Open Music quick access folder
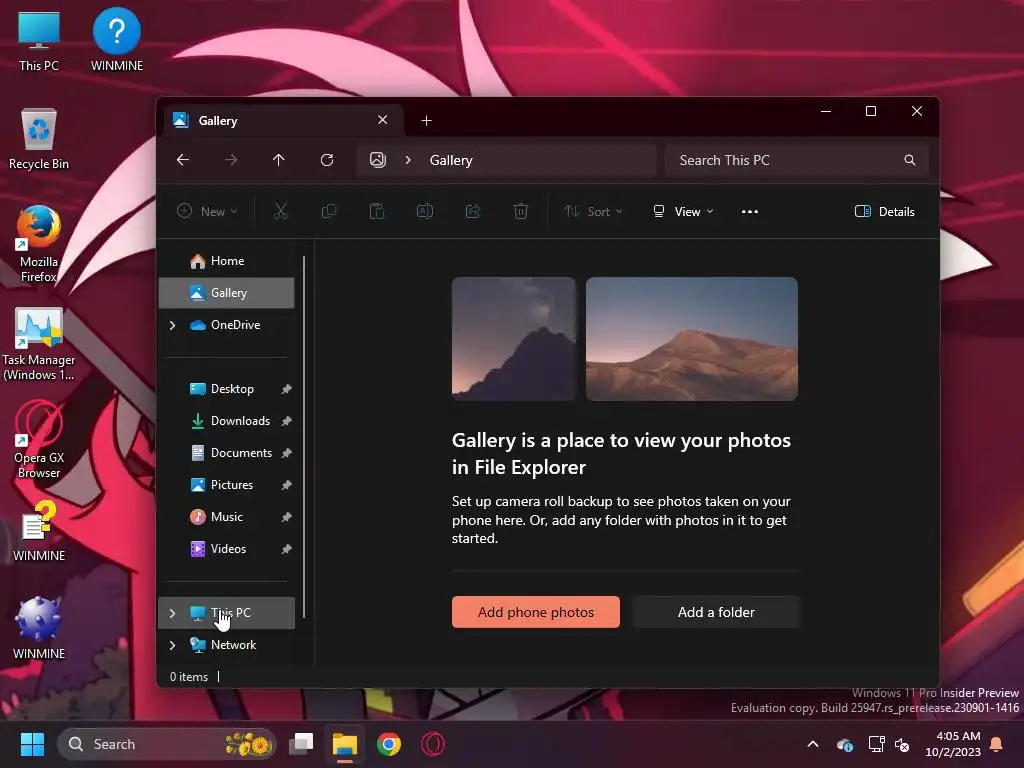 [227, 517]
